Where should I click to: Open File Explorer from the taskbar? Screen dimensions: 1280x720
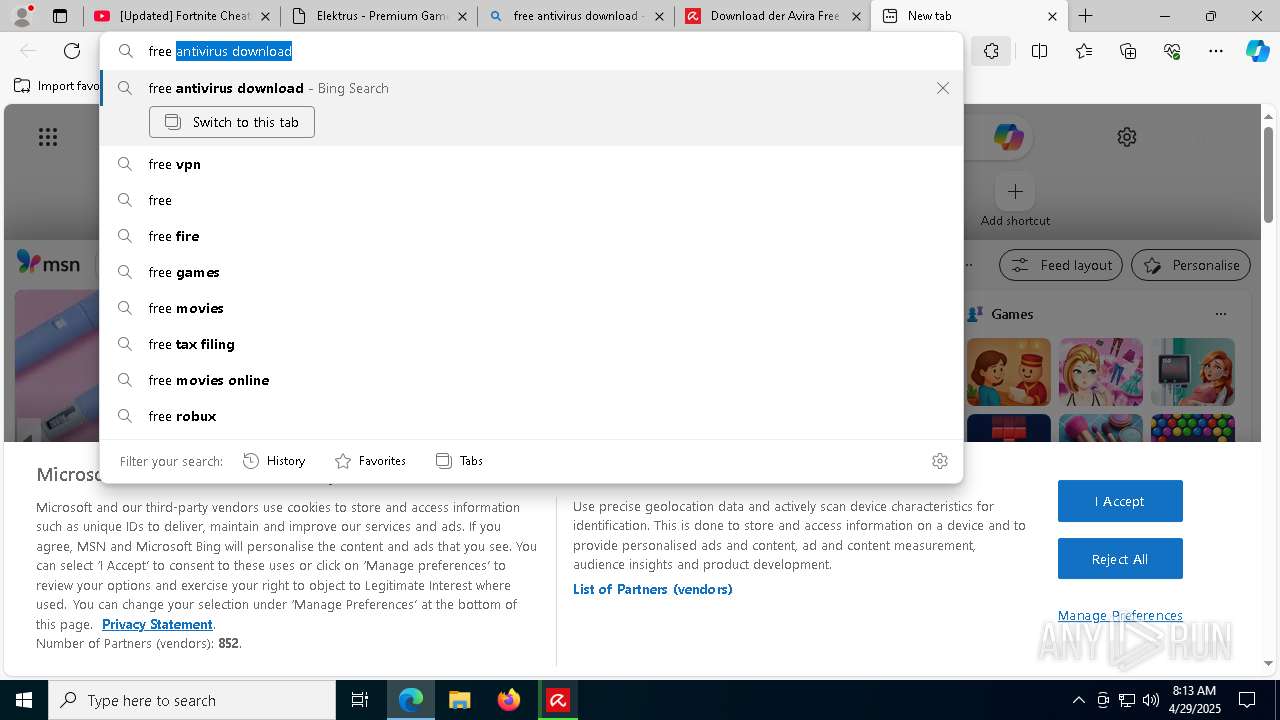[x=459, y=700]
